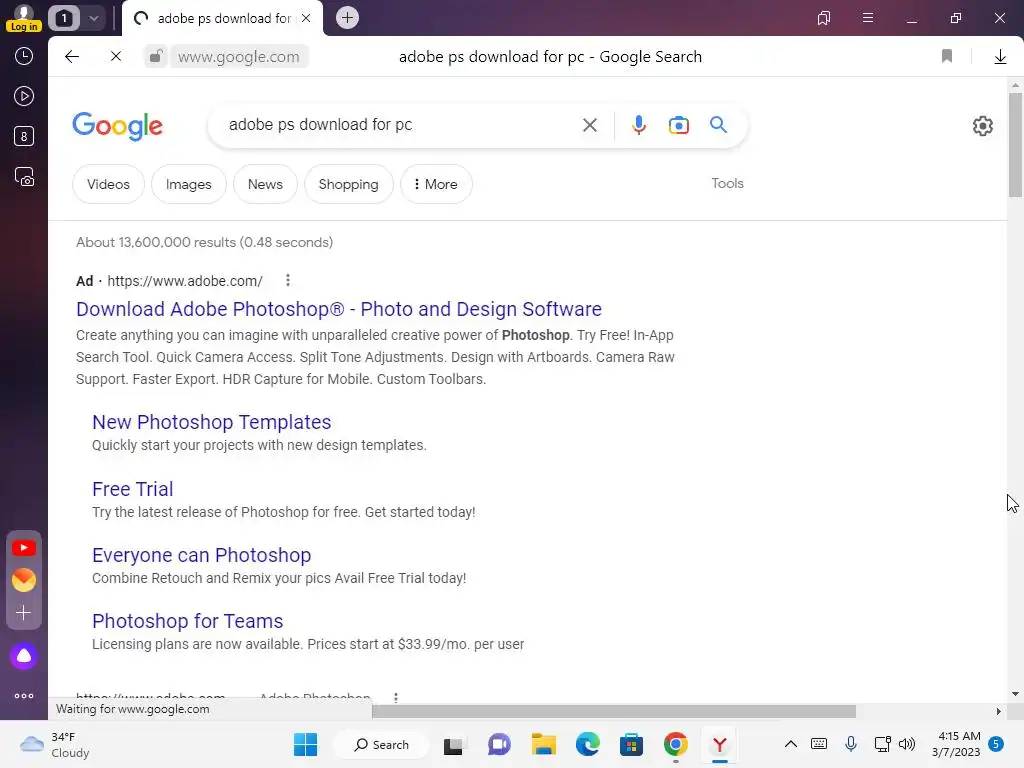This screenshot has width=1024, height=768.
Task: Open volume speaker tray icon
Action: [906, 744]
